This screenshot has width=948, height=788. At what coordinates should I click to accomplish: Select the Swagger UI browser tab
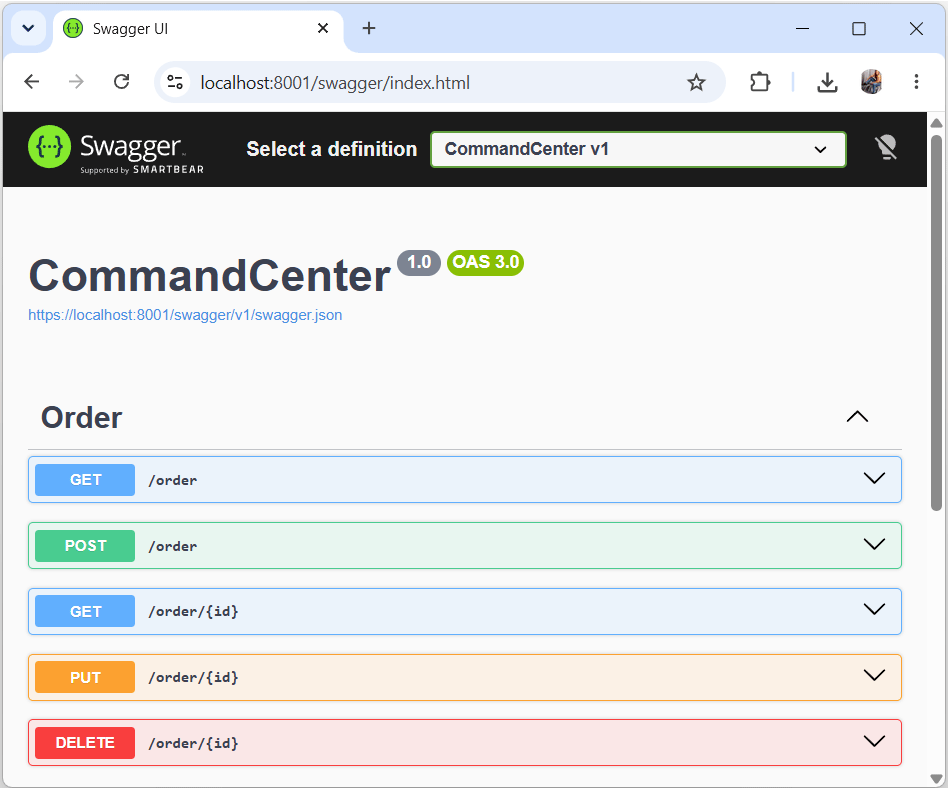(198, 28)
